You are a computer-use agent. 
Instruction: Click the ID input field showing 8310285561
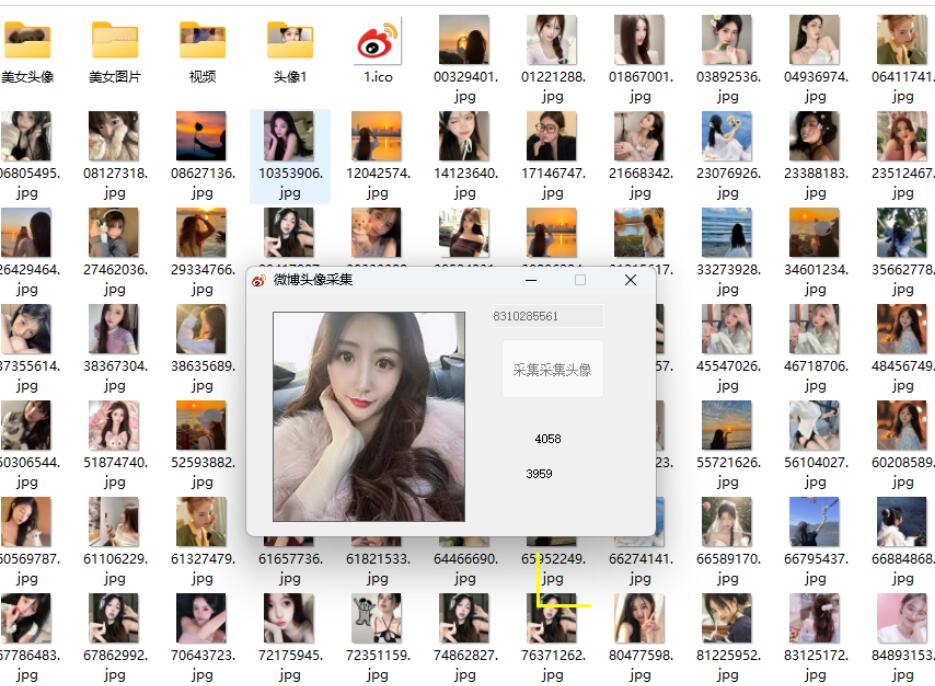547,316
